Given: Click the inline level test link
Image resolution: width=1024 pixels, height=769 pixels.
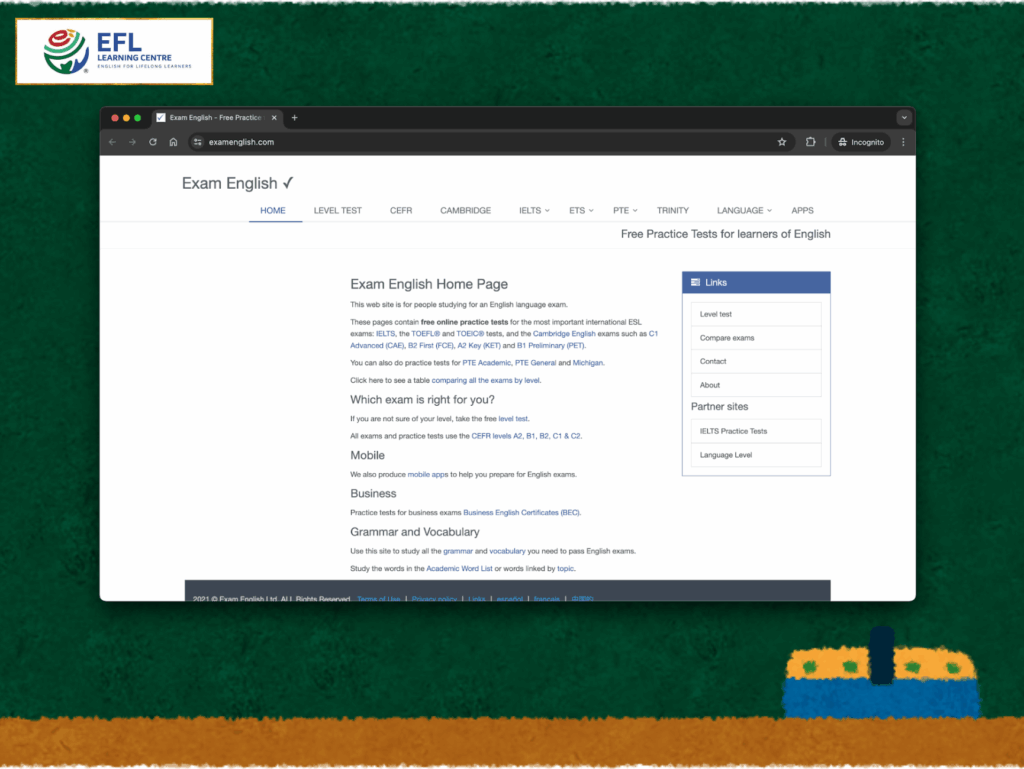Looking at the screenshot, I should [x=513, y=418].
